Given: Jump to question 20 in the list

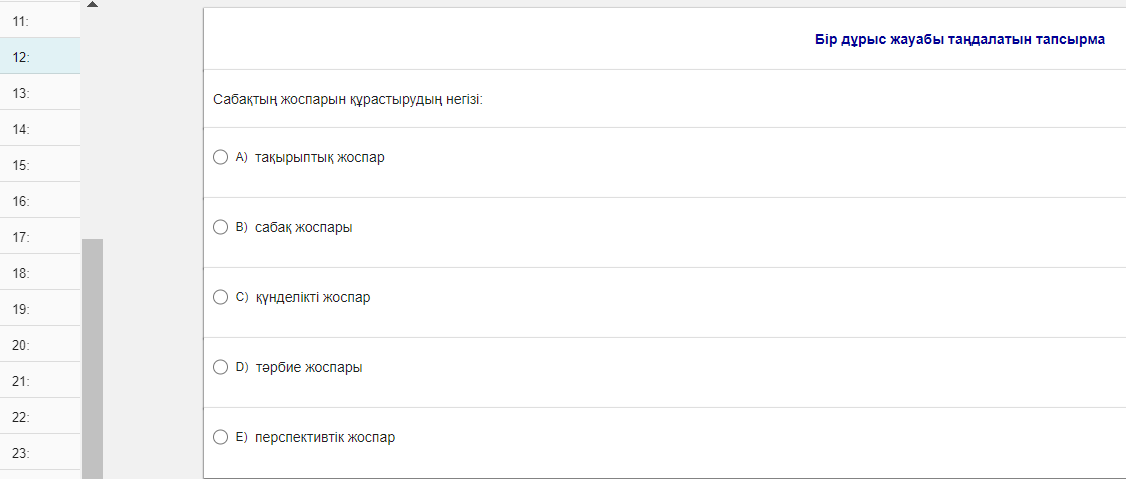Looking at the screenshot, I should 40,344.
